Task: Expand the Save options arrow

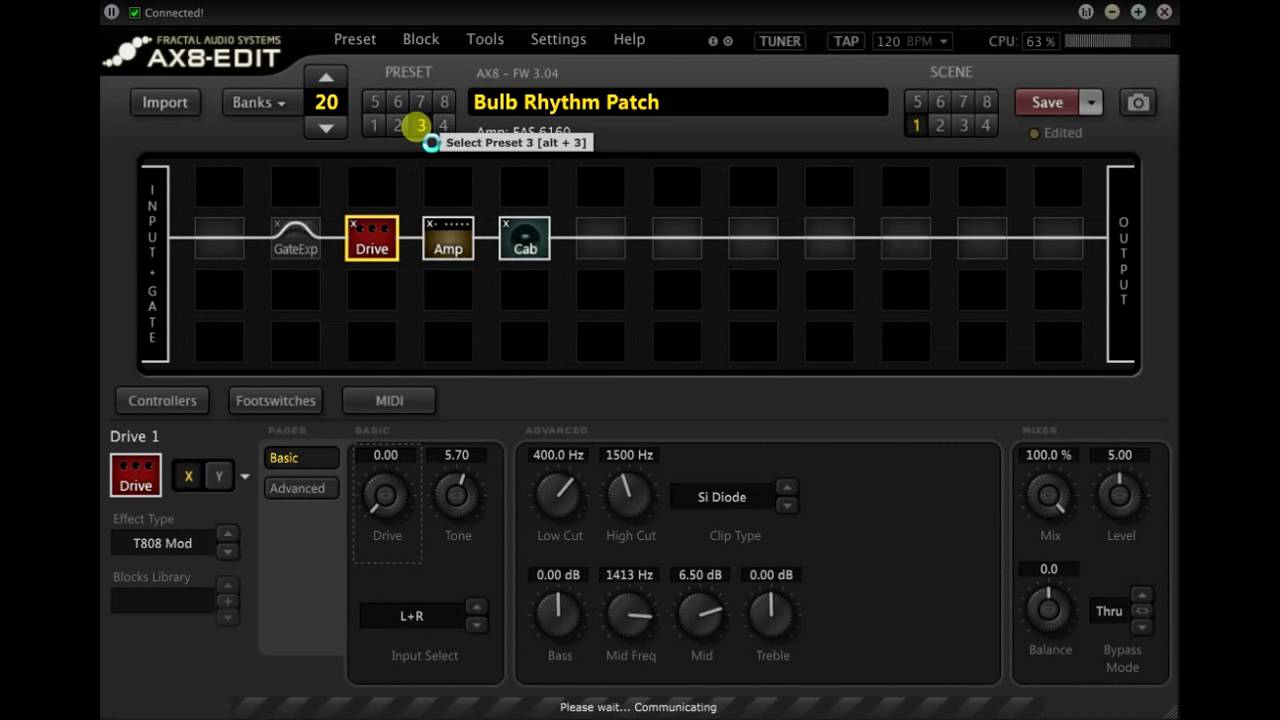Action: pyautogui.click(x=1091, y=102)
